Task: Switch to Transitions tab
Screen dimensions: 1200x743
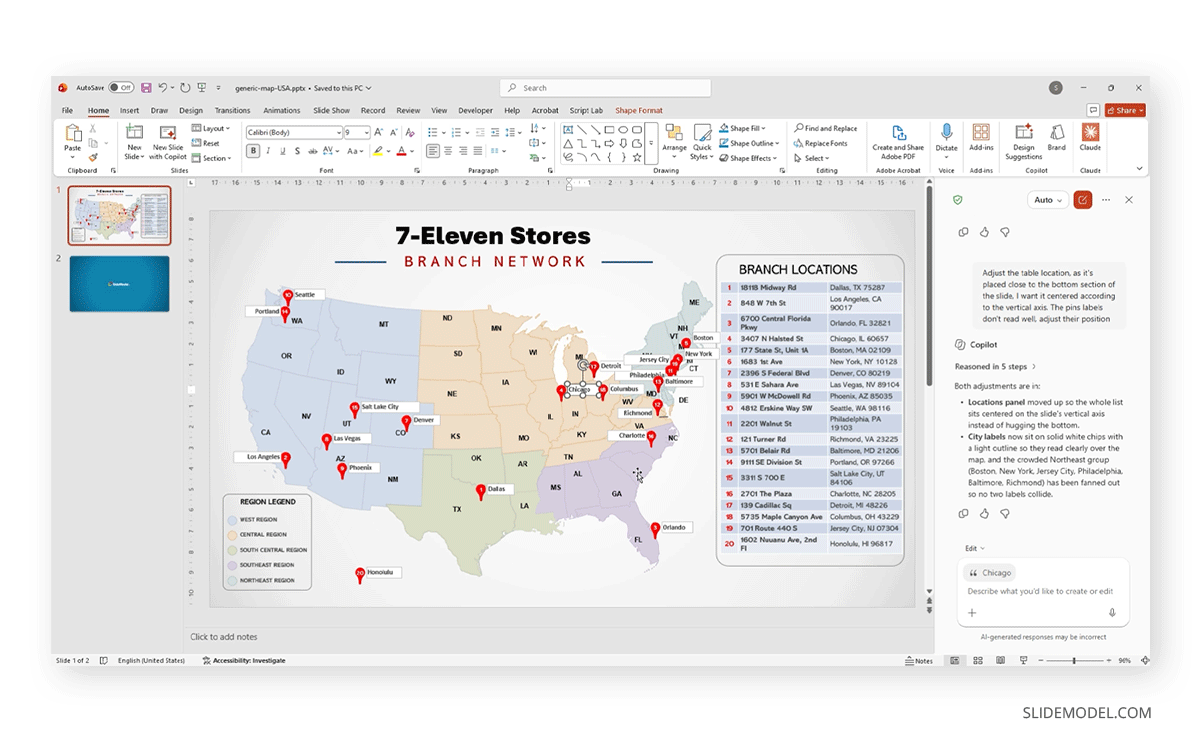Action: 232,110
